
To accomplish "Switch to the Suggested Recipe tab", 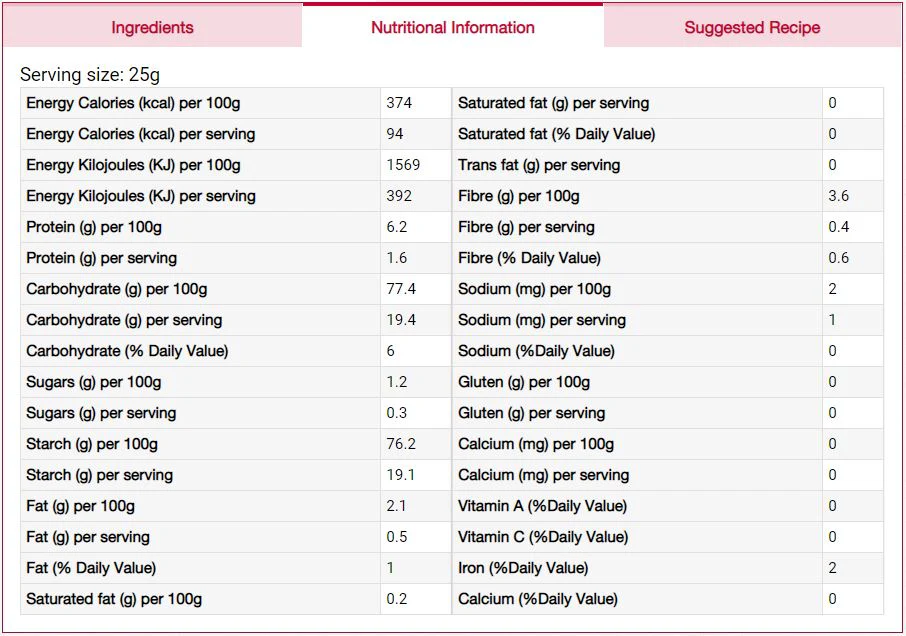I will (752, 27).
